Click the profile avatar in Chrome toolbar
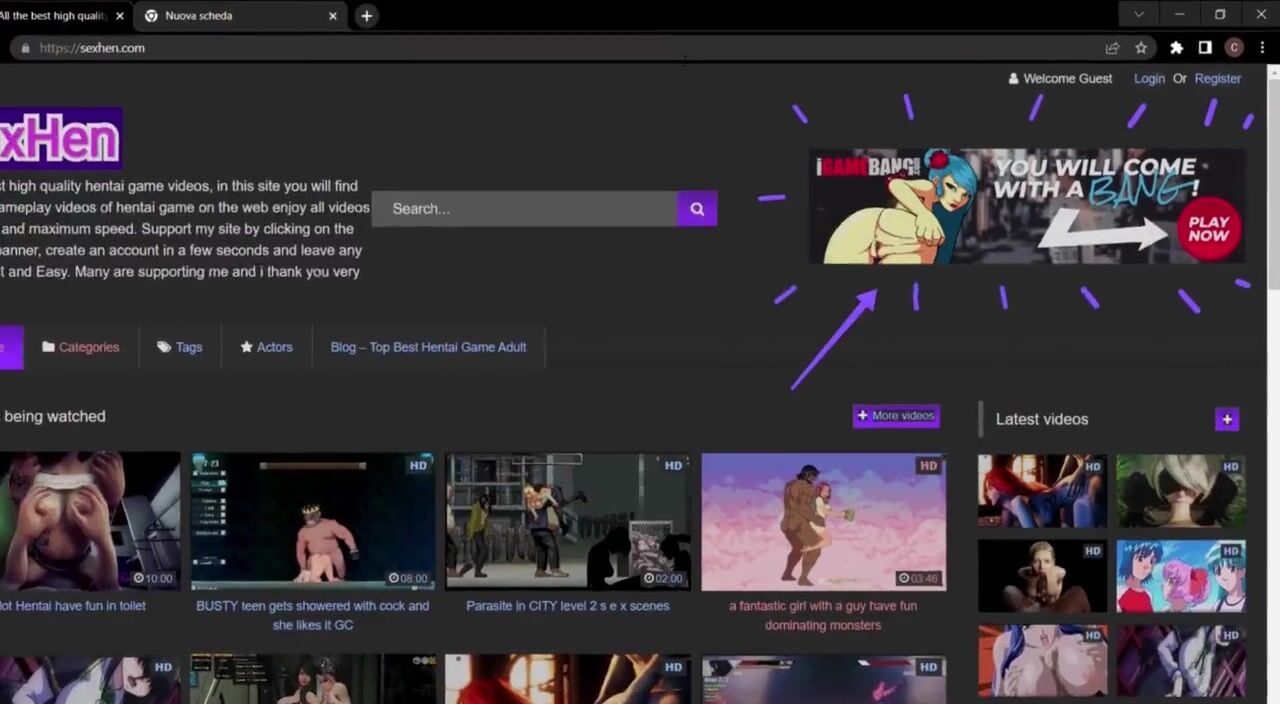 coord(1234,48)
